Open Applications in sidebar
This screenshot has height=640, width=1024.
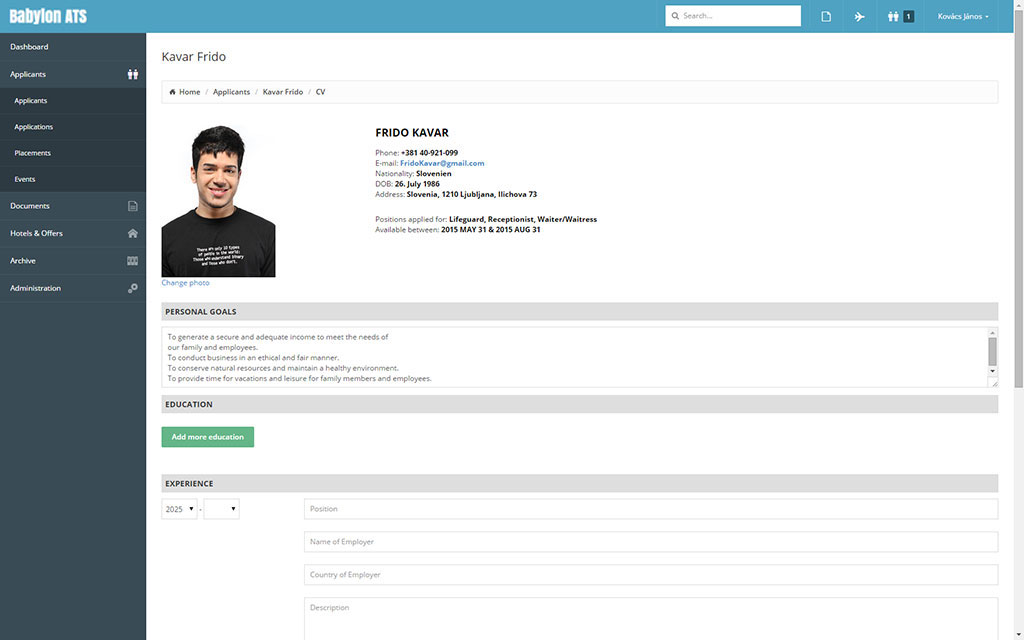(x=73, y=127)
